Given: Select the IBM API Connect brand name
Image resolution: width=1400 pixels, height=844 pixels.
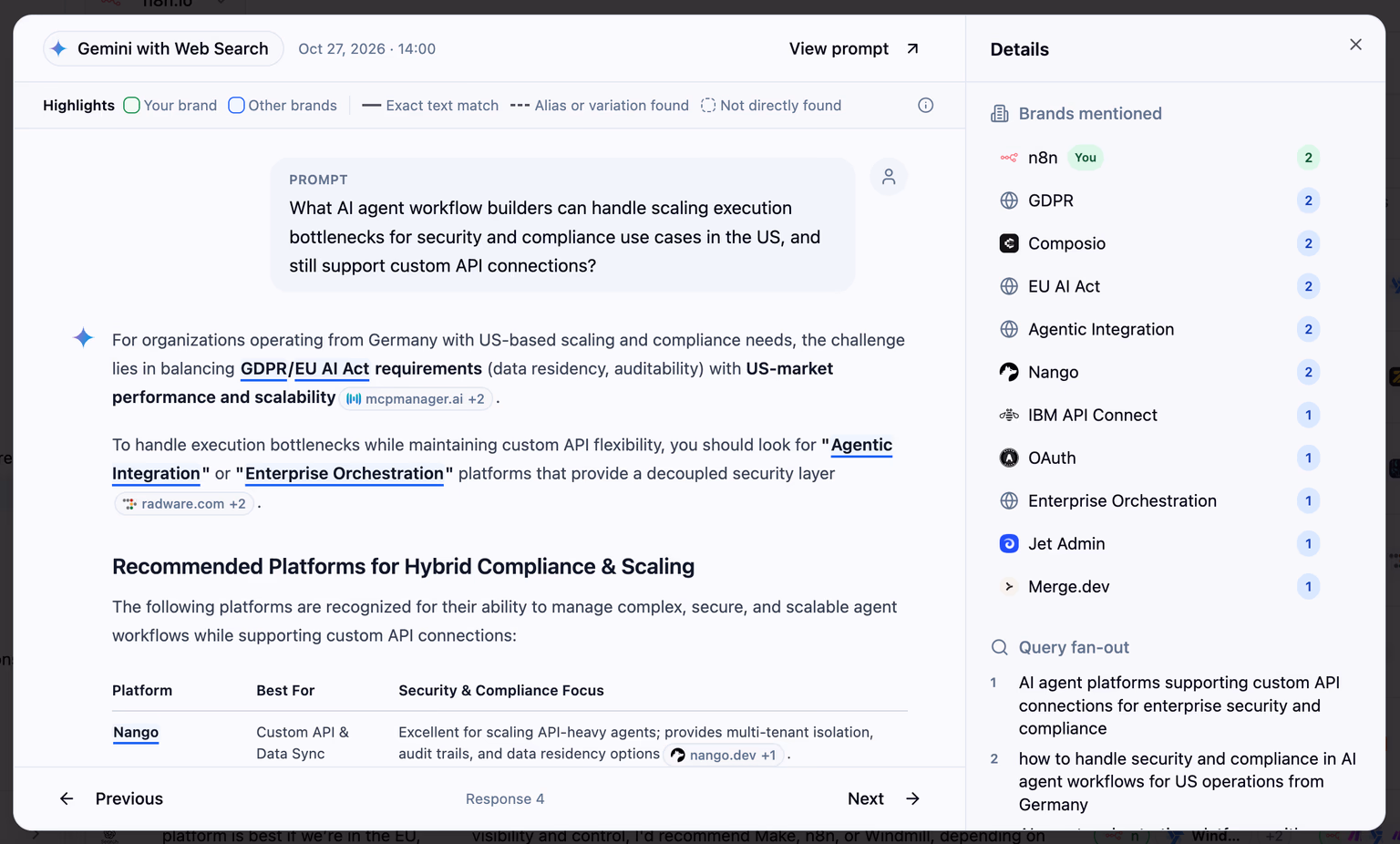Looking at the screenshot, I should [1092, 415].
